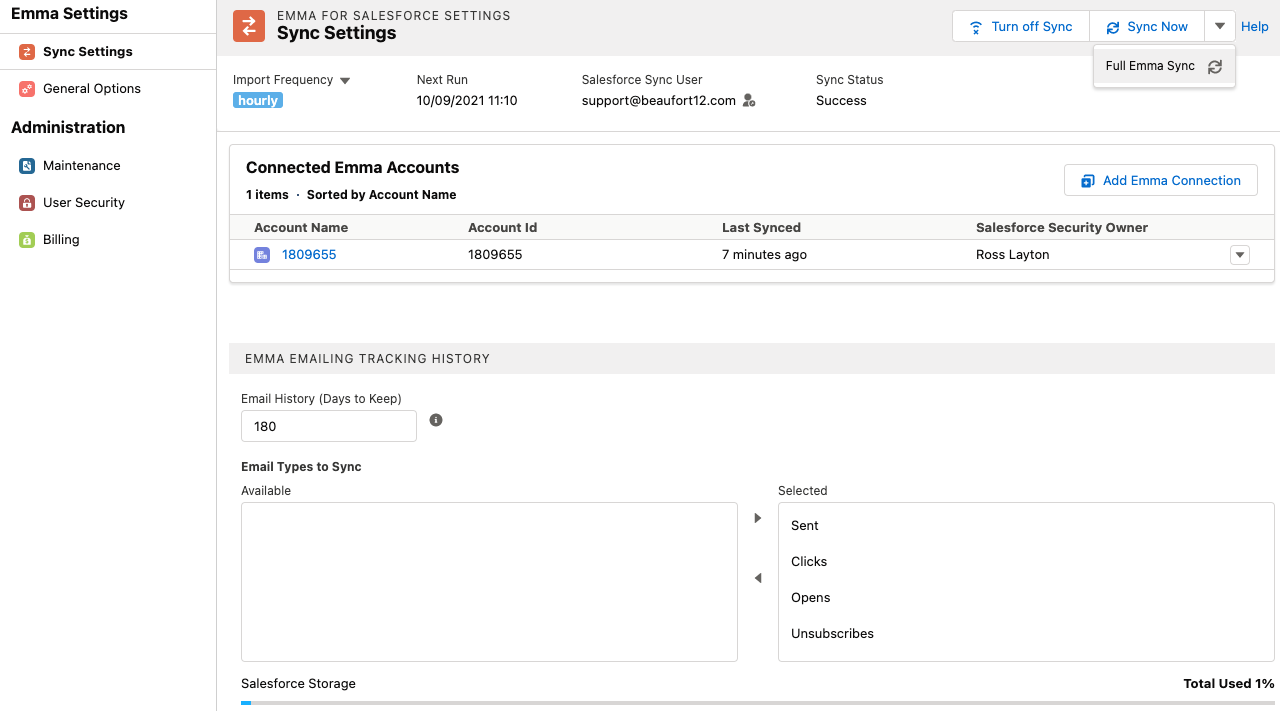Open Billing in the sidebar
1280x711 pixels.
pyautogui.click(x=108, y=240)
